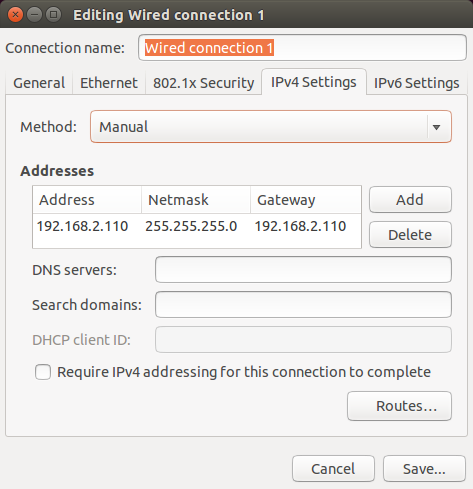Focus the Search domains field

tap(303, 304)
